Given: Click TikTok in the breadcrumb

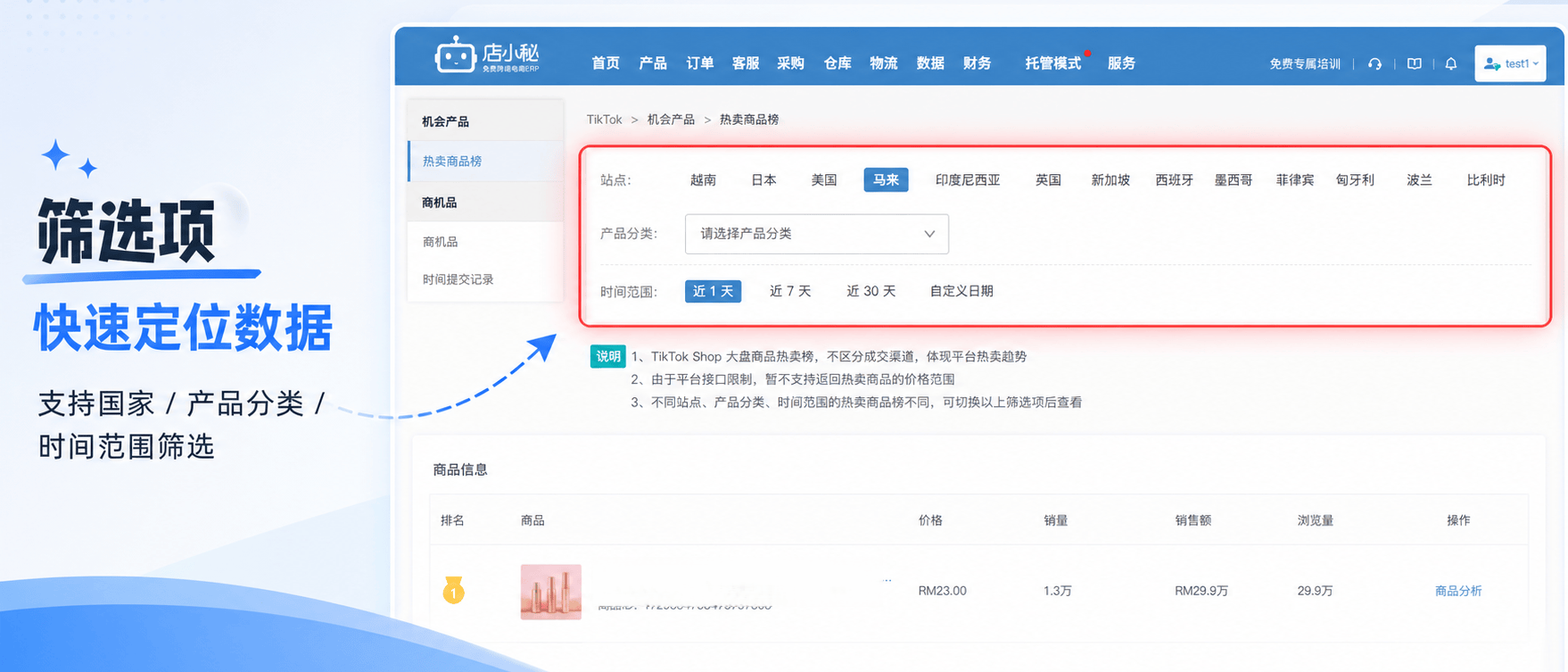Looking at the screenshot, I should (604, 120).
